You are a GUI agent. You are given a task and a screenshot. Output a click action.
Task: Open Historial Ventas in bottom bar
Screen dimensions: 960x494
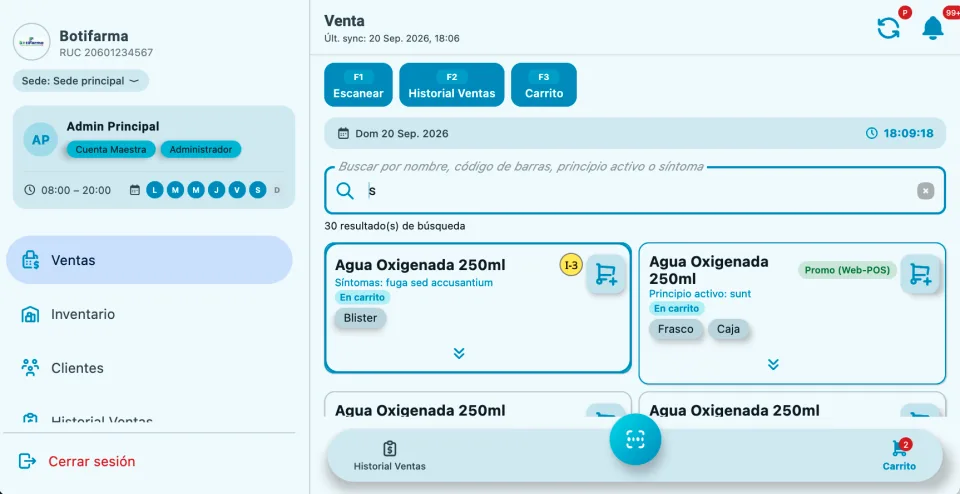[389, 456]
